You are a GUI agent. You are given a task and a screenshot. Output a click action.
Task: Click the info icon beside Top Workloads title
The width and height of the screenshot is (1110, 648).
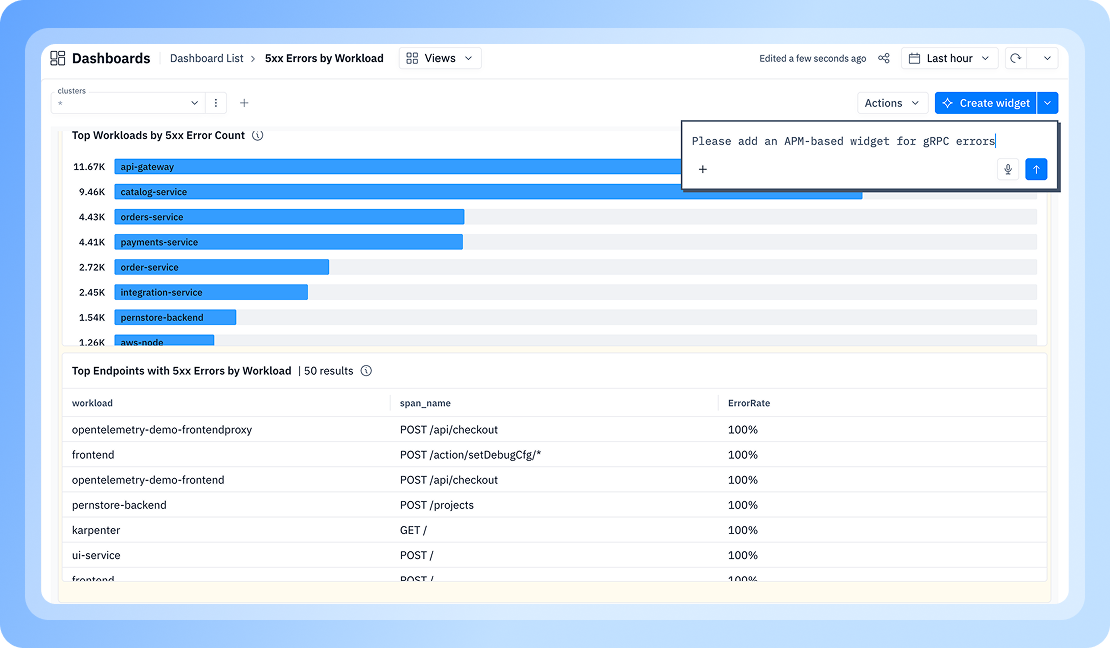pyautogui.click(x=258, y=135)
